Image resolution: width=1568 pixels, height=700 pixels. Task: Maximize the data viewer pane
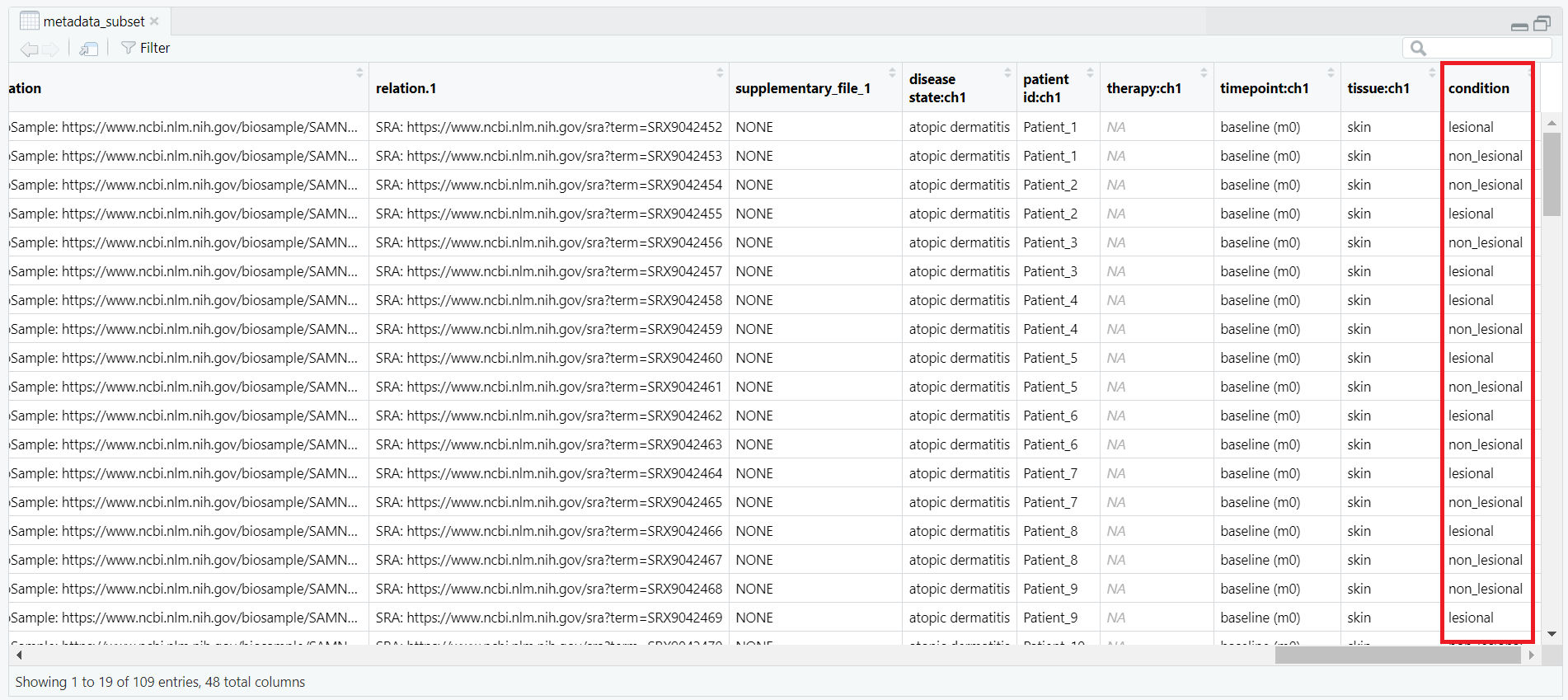click(1542, 24)
